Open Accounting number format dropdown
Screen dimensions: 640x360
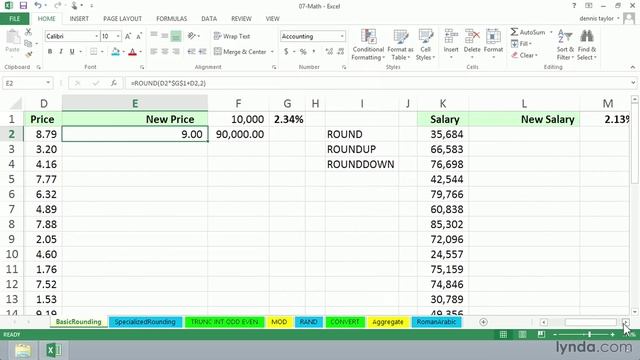coord(342,36)
